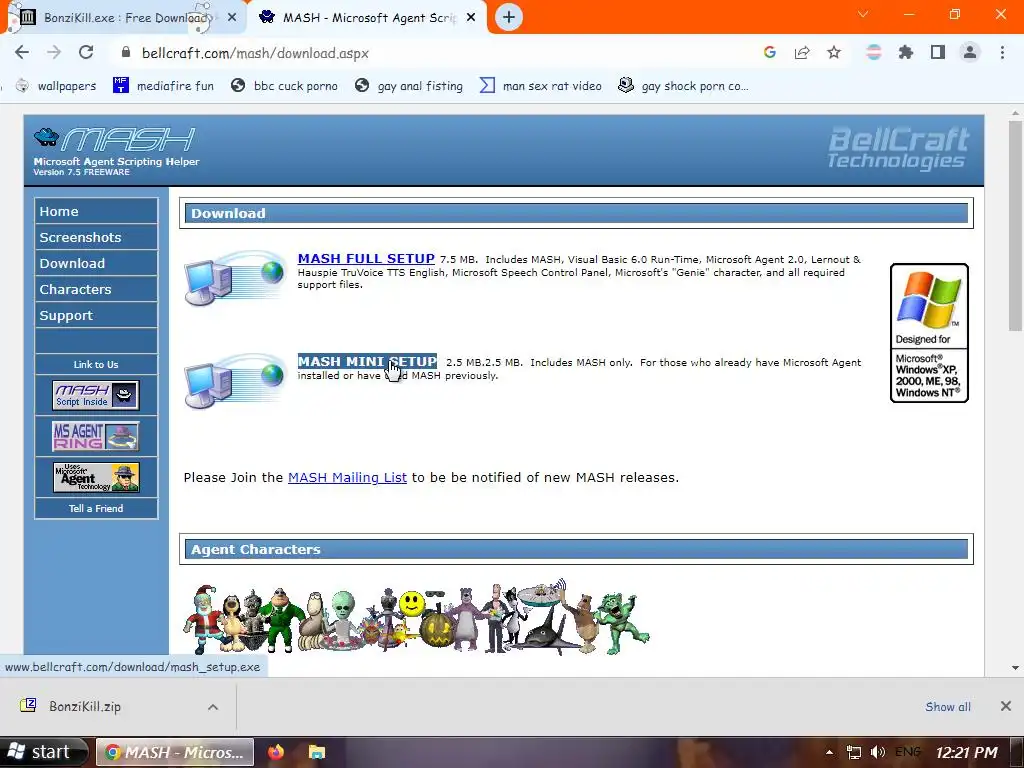Open the Chrome profile avatar menu
This screenshot has width=1024, height=768.
(970, 53)
